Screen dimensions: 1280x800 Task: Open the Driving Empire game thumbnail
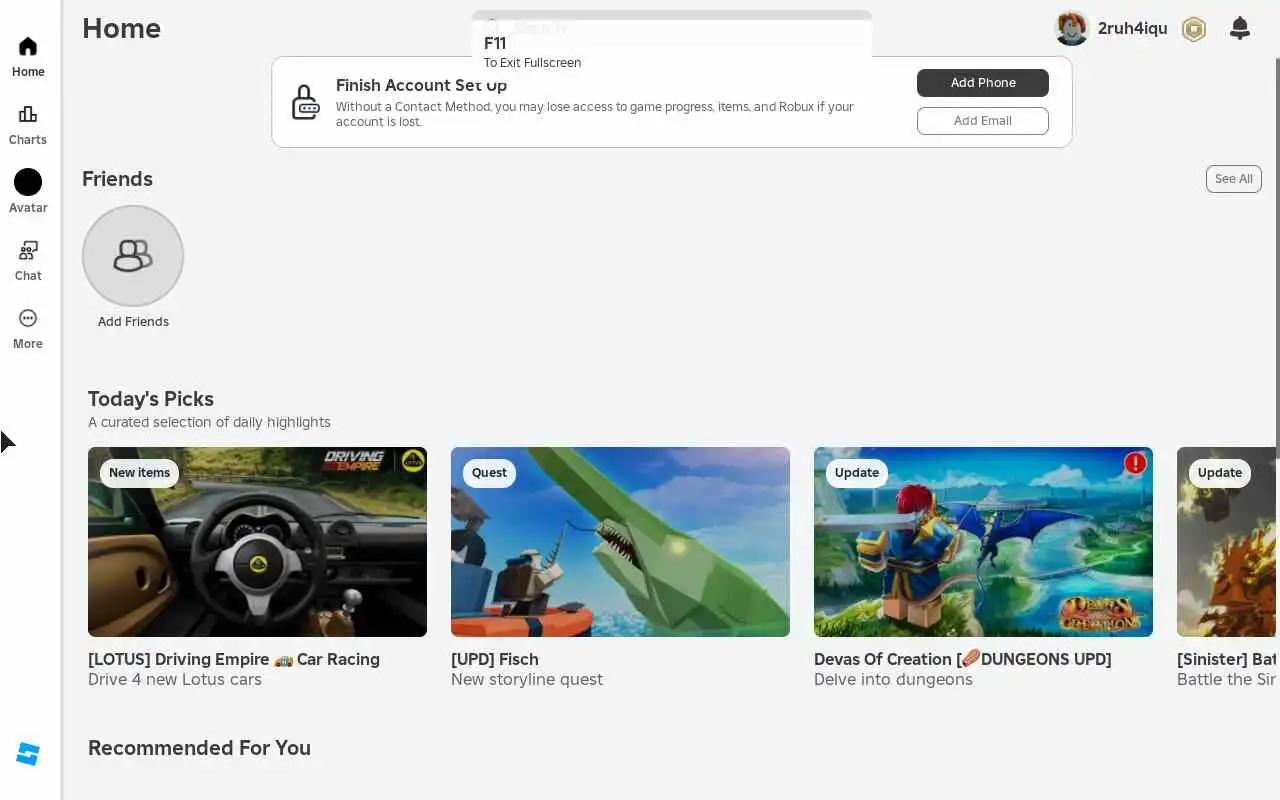coord(257,542)
